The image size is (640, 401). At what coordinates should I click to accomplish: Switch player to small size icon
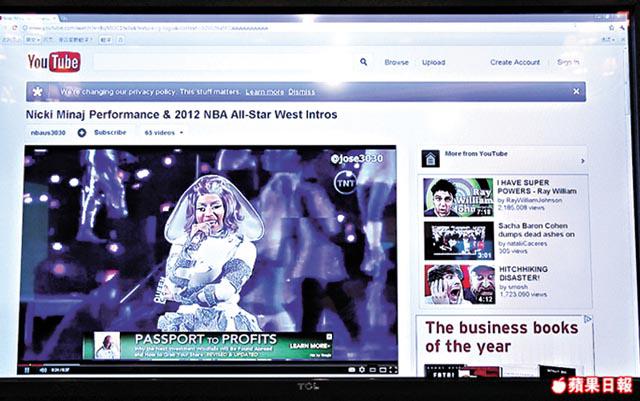[372, 370]
